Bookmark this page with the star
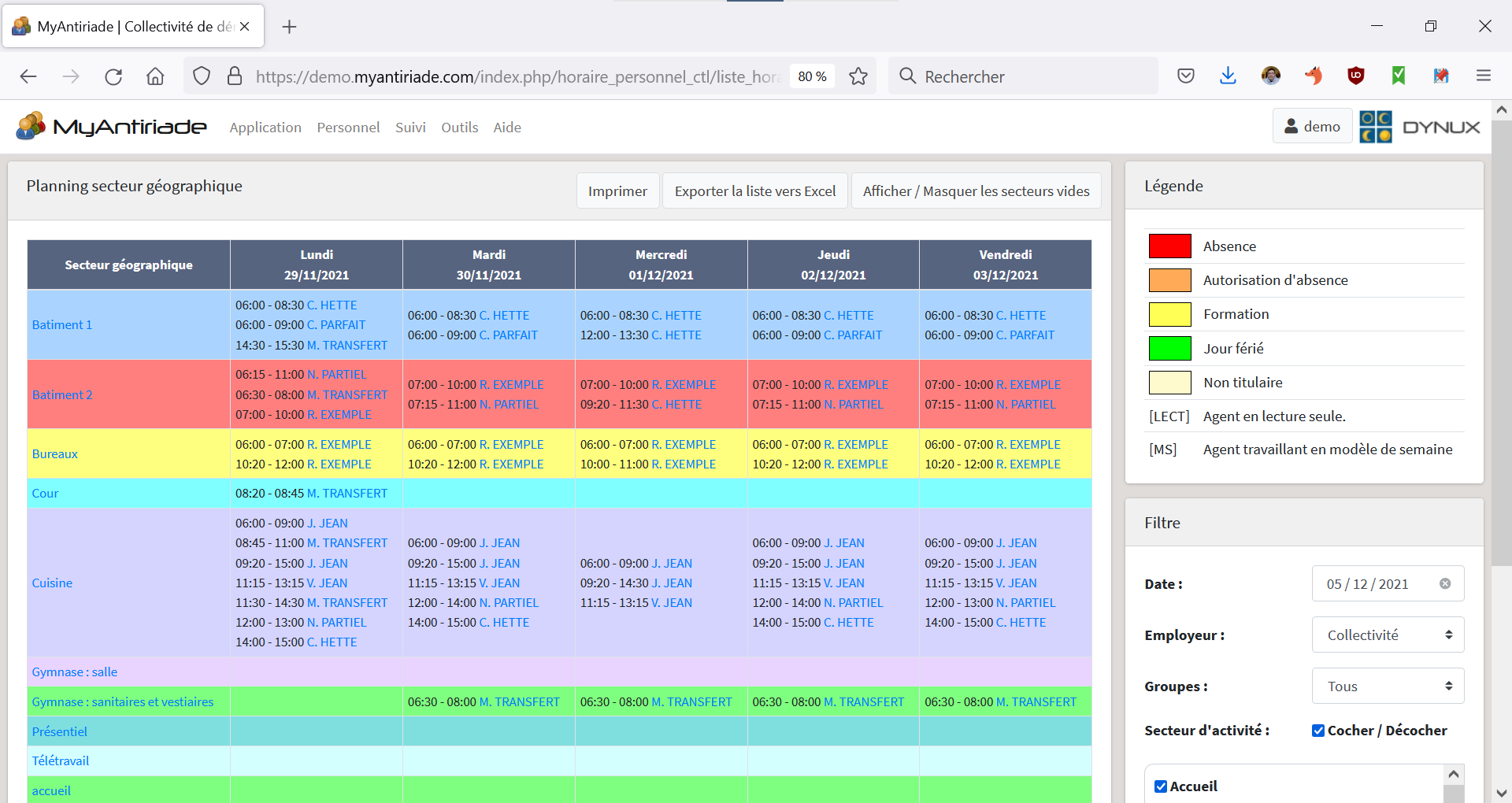1512x803 pixels. (x=858, y=76)
